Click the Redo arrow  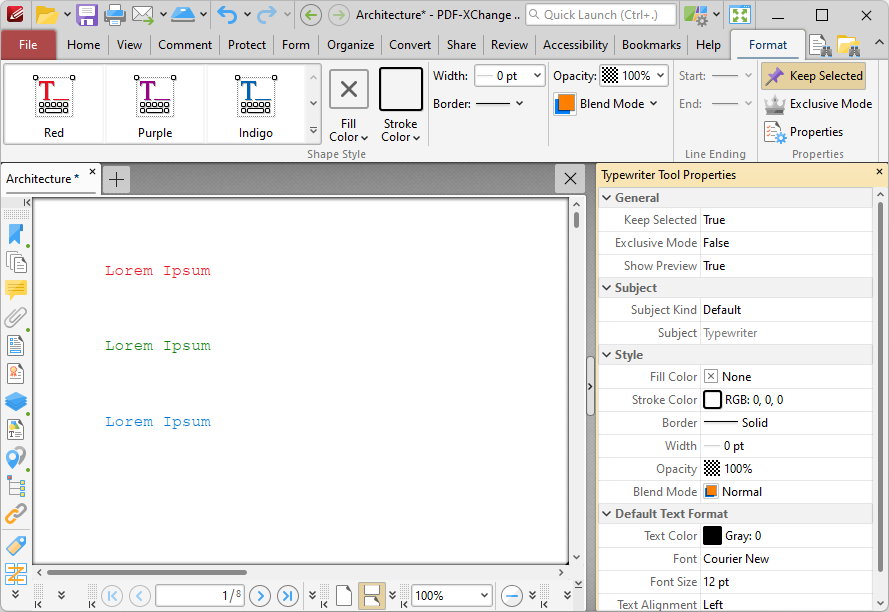click(x=266, y=15)
